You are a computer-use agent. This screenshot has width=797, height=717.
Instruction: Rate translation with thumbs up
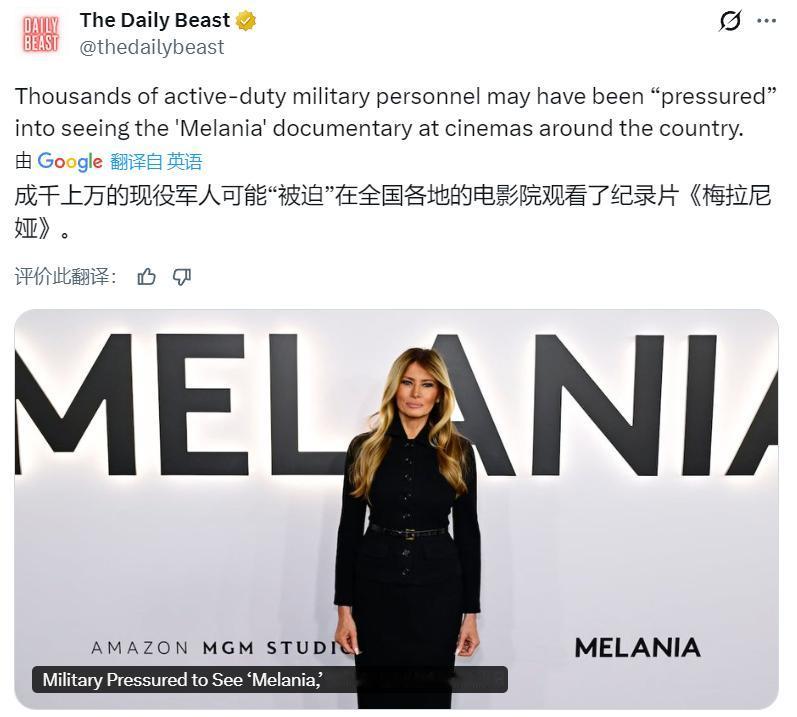click(147, 277)
